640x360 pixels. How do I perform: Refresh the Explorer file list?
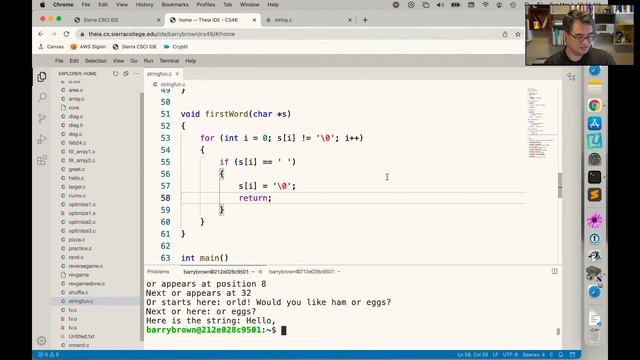116,73
